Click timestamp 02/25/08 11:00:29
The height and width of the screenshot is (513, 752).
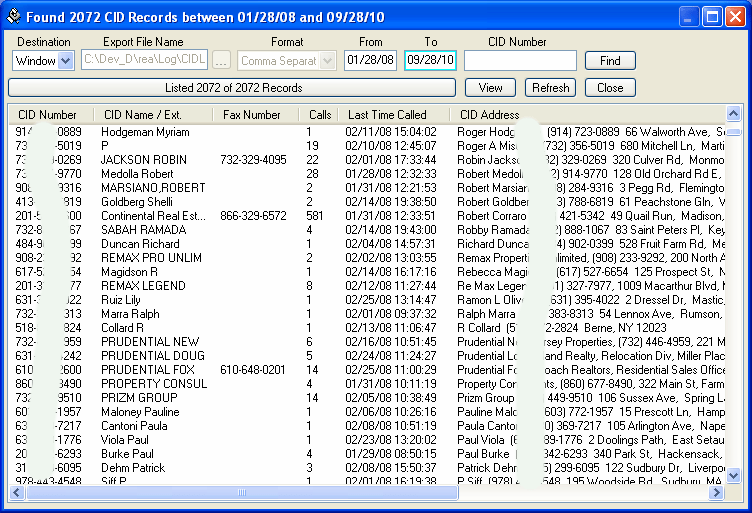point(391,370)
